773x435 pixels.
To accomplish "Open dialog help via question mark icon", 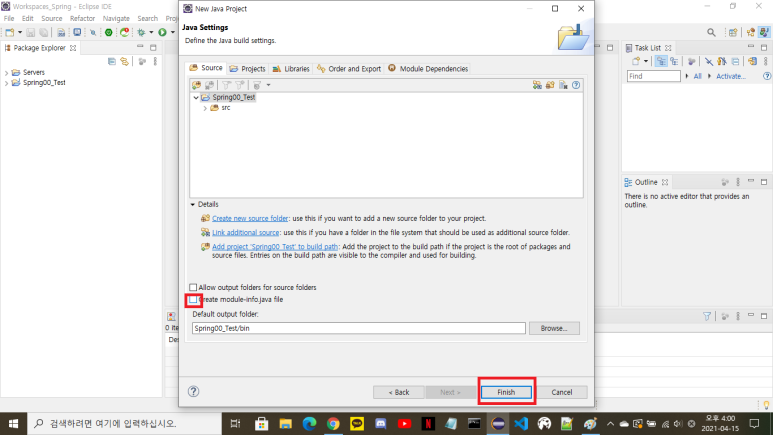I will [x=193, y=391].
